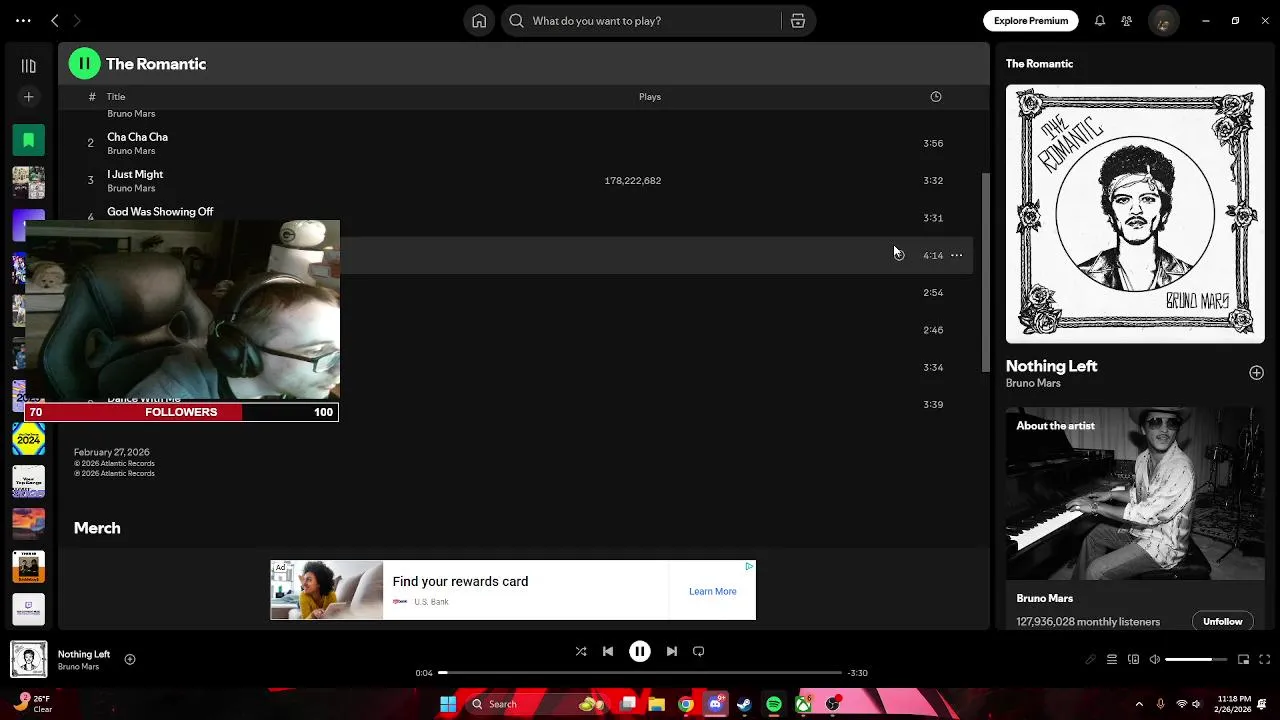This screenshot has width=1280, height=720.
Task: Open the three-dot app menu at top-left
Action: click(23, 20)
